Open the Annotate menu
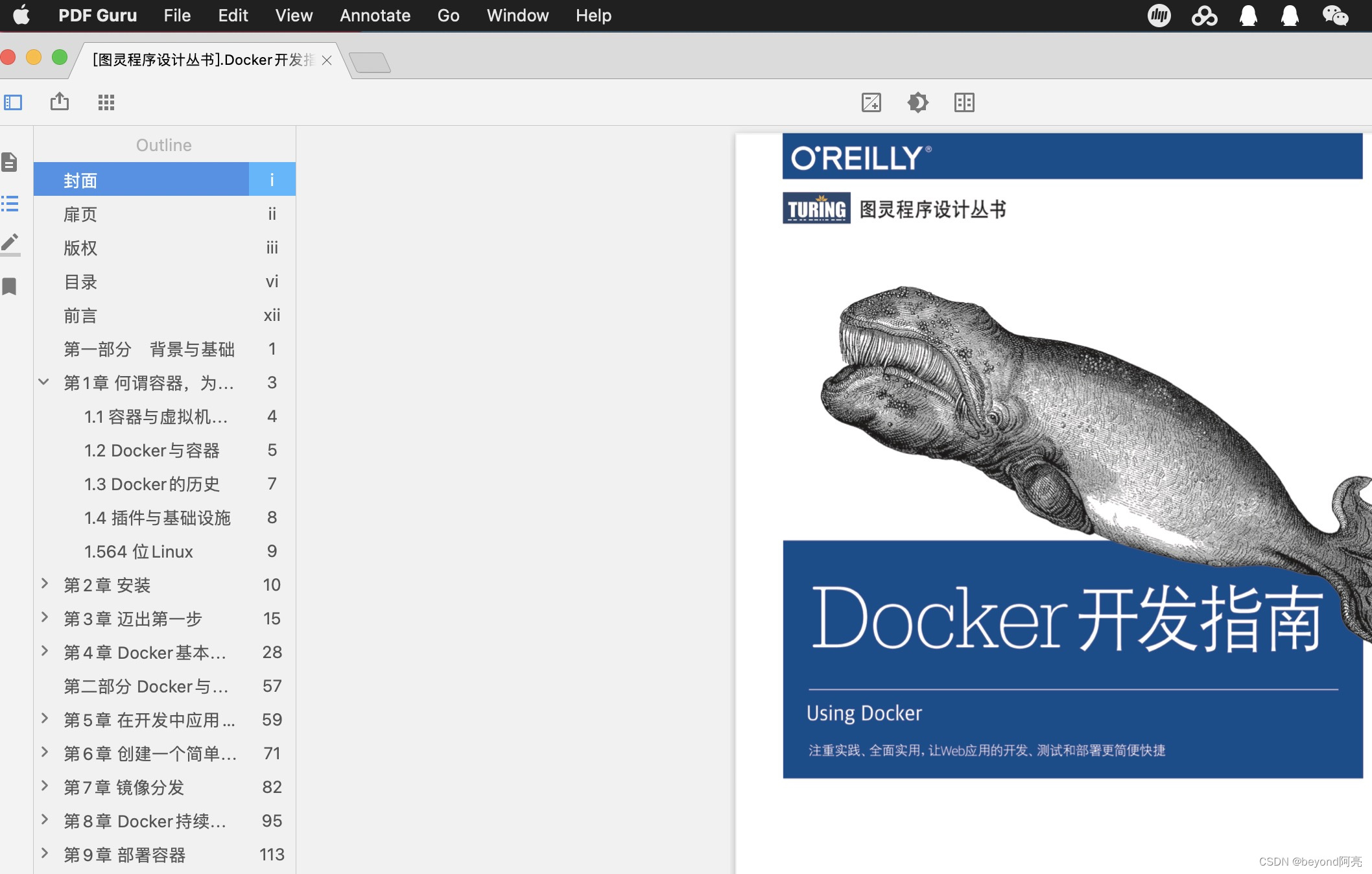 tap(375, 16)
